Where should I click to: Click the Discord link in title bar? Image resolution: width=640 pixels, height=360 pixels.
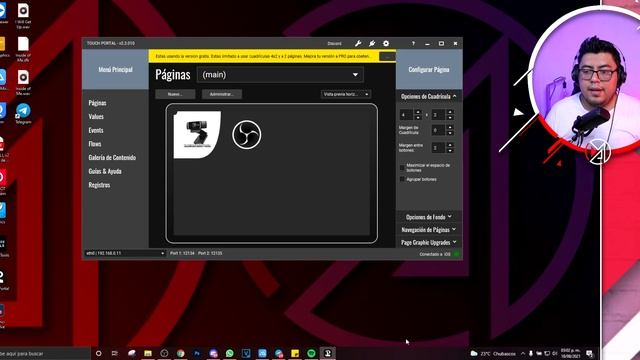[334, 44]
